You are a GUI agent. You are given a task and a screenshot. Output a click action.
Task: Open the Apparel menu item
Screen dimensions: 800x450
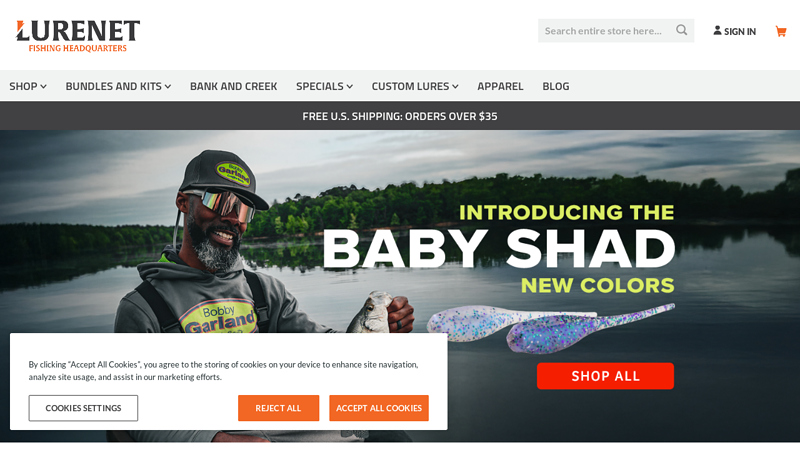point(501,86)
